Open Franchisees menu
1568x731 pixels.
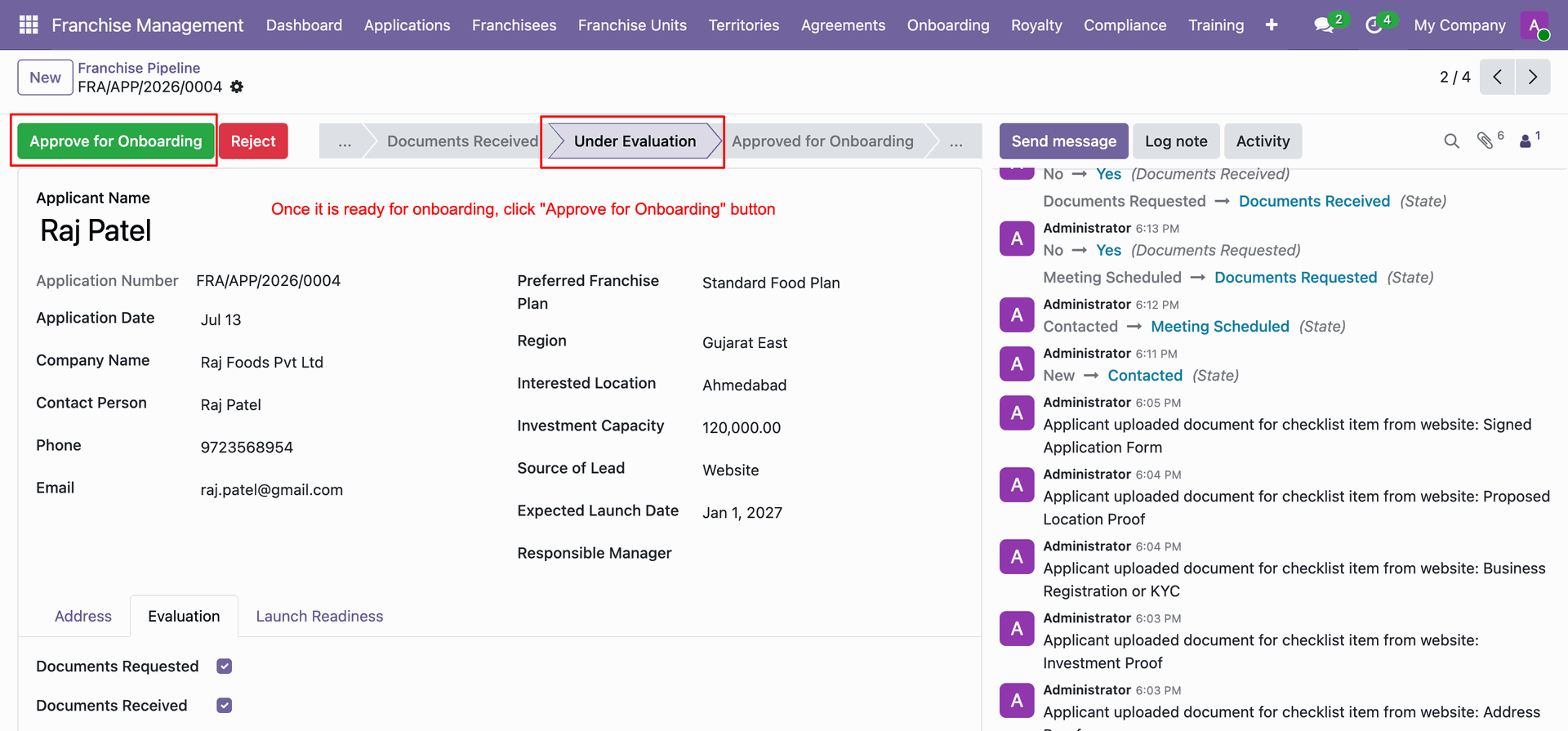point(514,25)
